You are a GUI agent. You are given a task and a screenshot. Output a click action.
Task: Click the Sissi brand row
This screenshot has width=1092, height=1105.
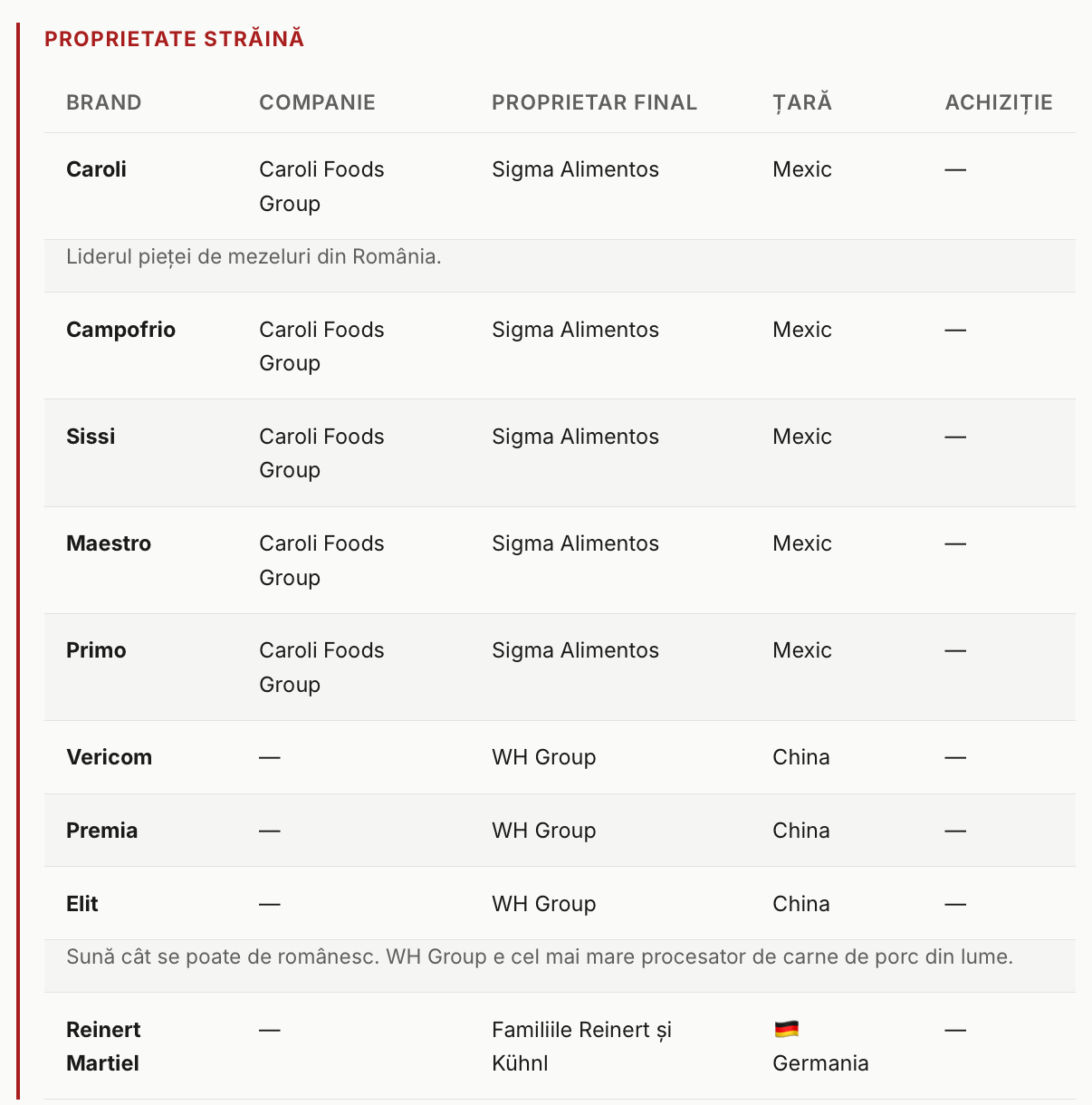point(560,453)
